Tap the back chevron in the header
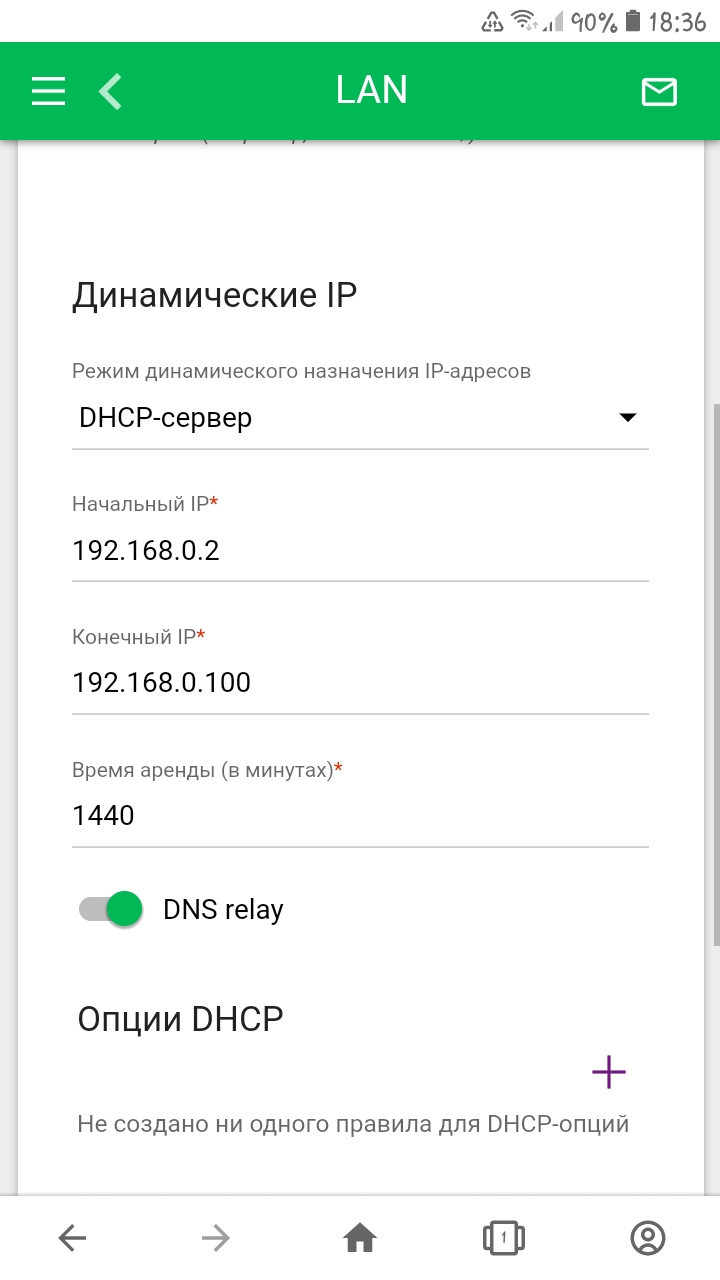The height and width of the screenshot is (1280, 720). 110,91
